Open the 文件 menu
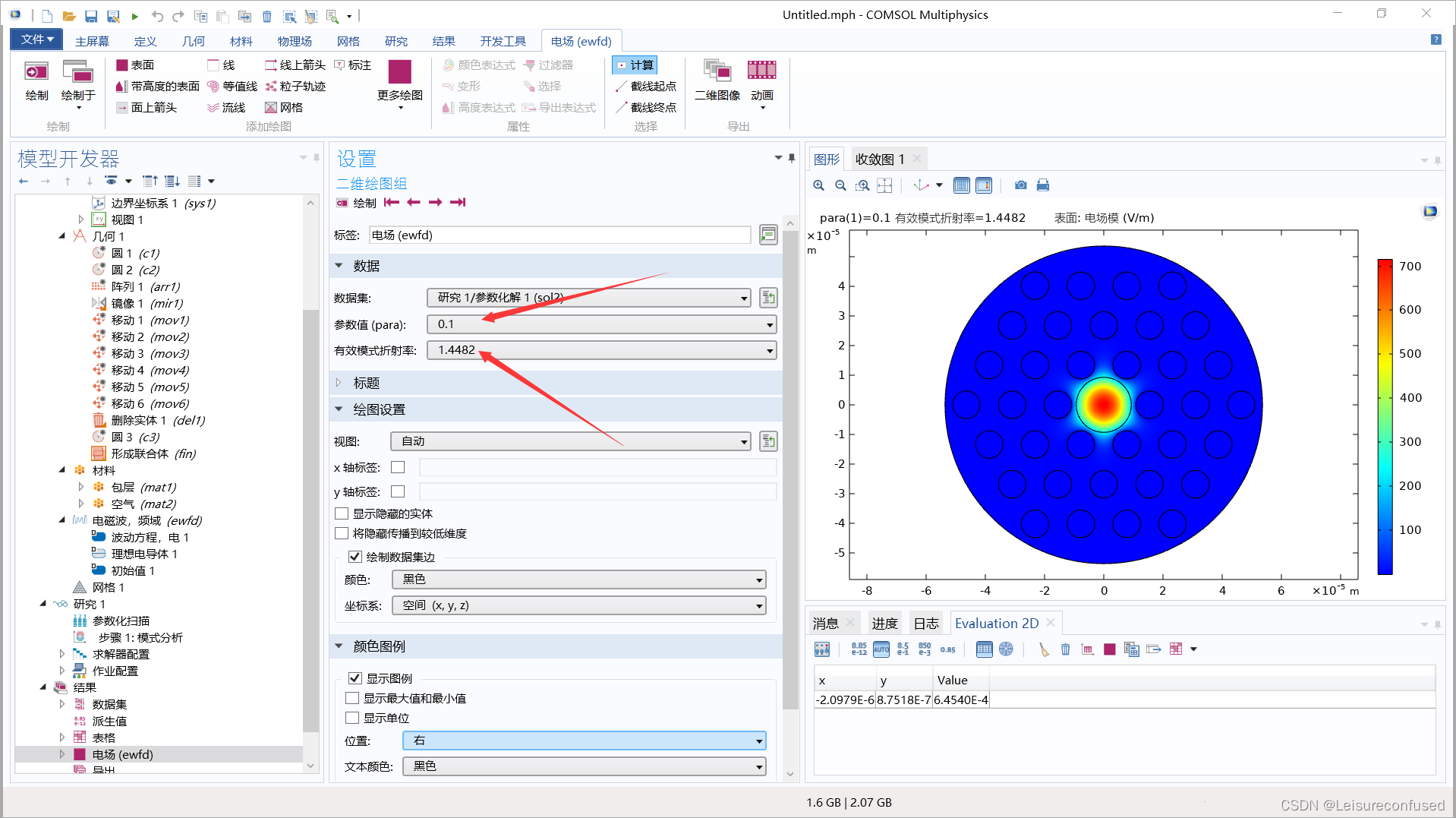This screenshot has width=1456, height=818. 36,39
